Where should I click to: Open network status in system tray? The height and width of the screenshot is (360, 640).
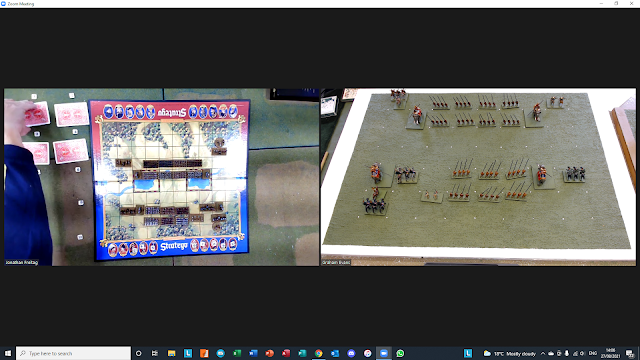[575, 353]
